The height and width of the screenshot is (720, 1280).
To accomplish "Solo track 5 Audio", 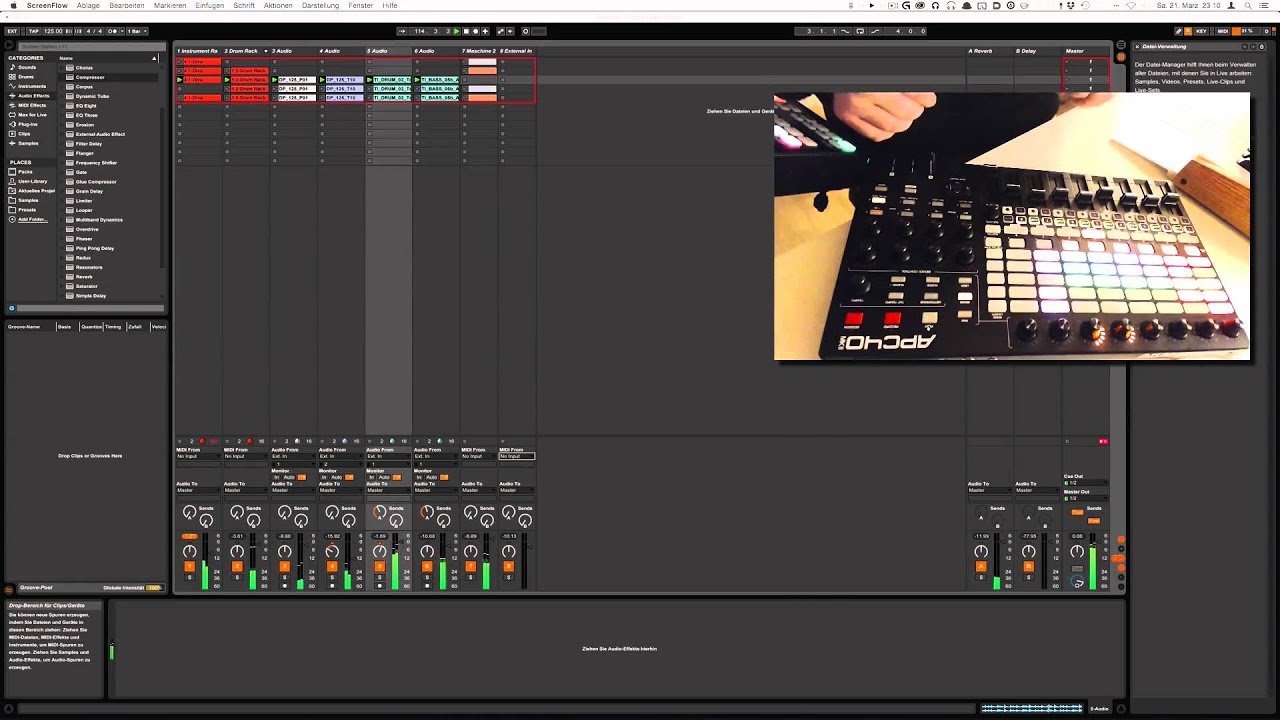I will [379, 578].
